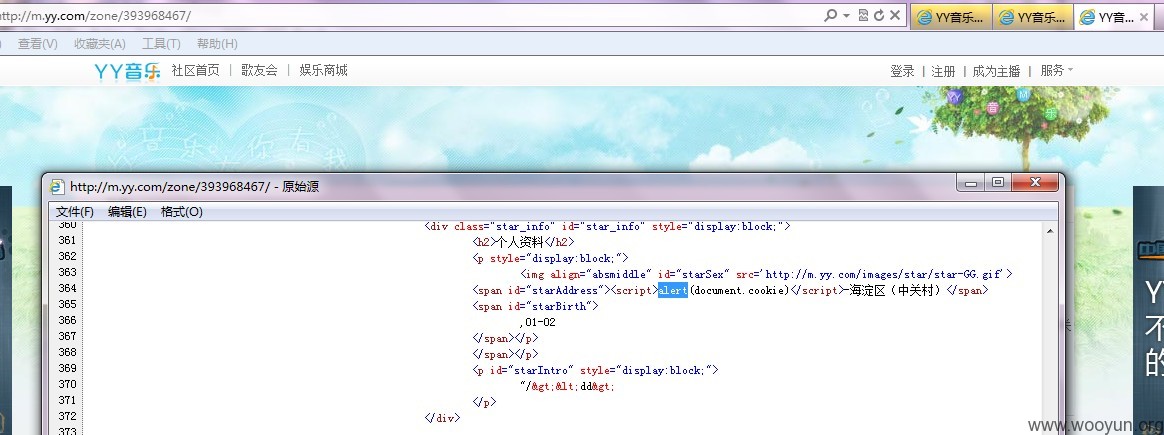Switch to the second YY音乐 browser tab
The image size is (1164, 435).
pos(1033,17)
